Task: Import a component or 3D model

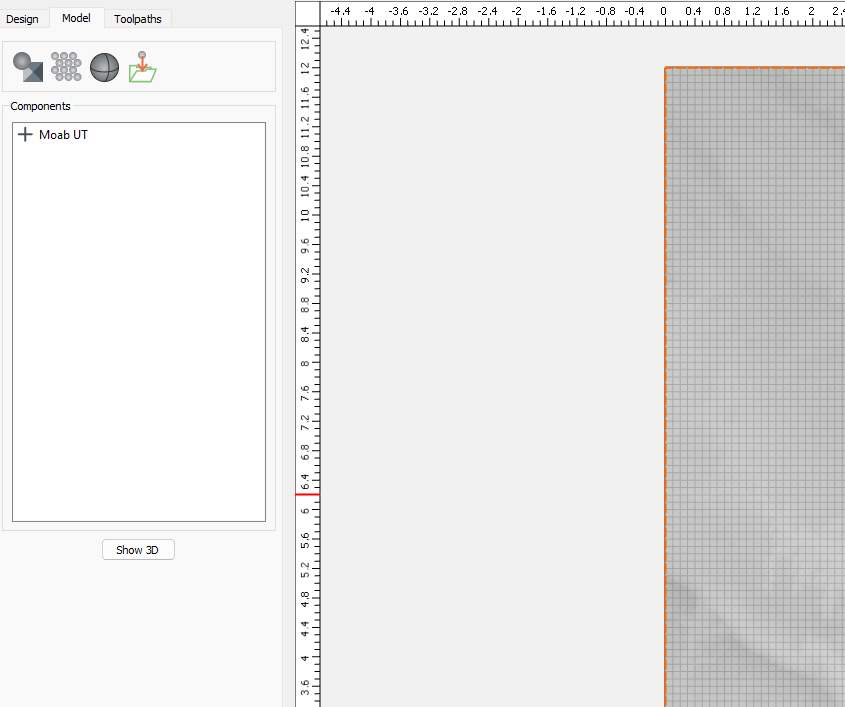Action: click(x=143, y=67)
